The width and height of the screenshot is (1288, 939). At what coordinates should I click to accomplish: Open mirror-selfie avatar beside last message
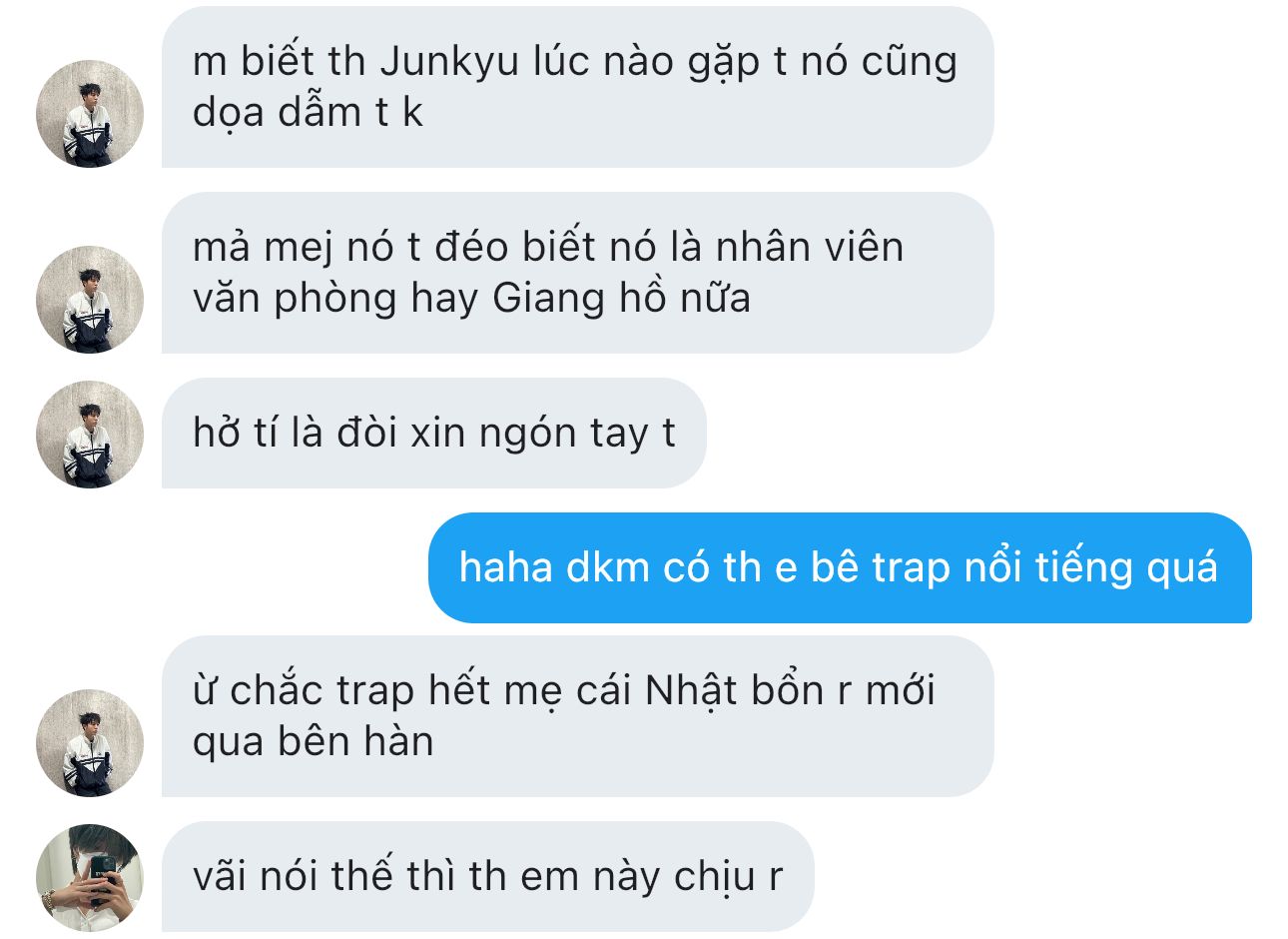point(90,878)
